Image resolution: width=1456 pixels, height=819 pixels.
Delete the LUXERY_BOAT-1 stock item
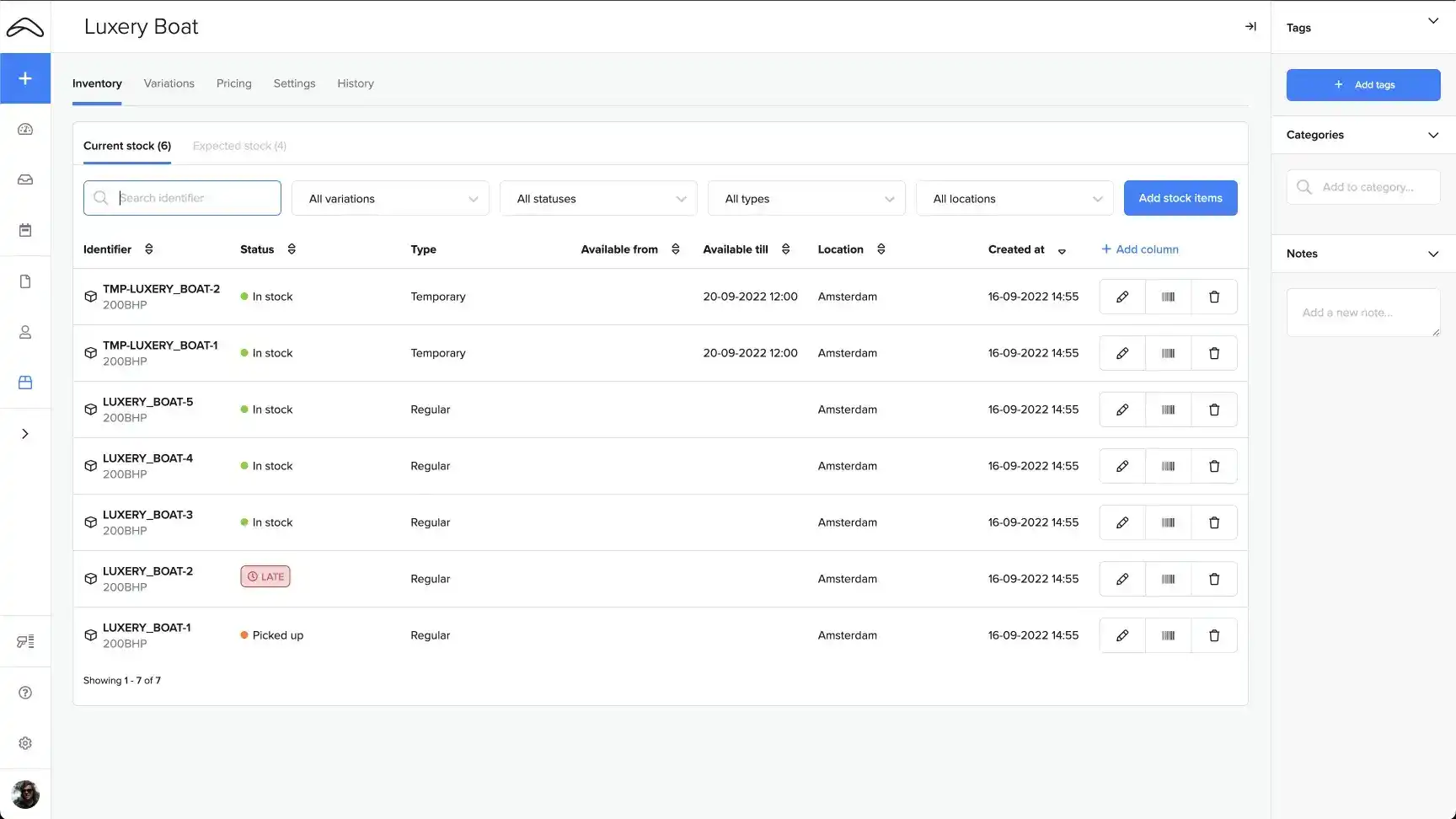coord(1213,635)
